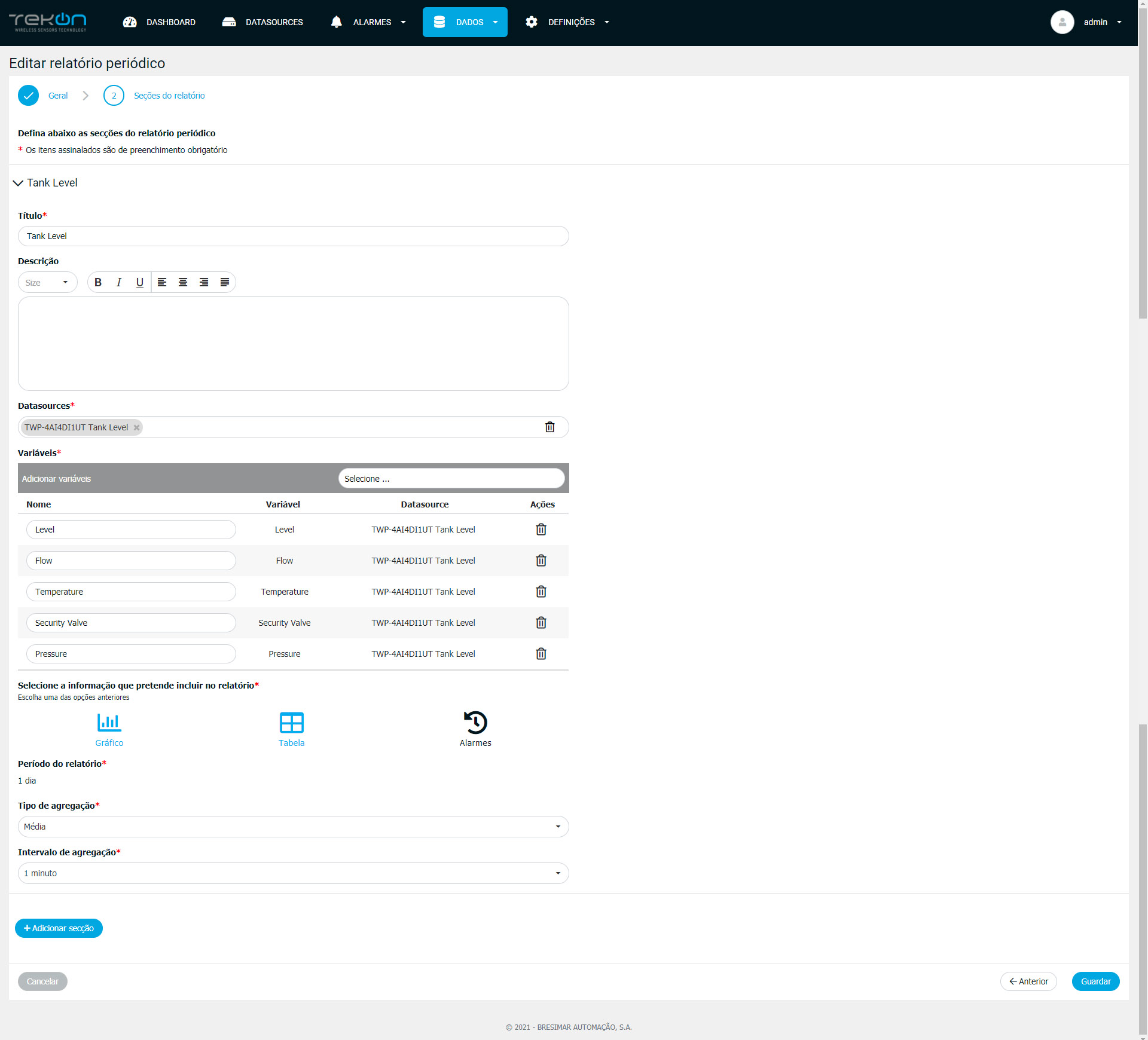This screenshot has height=1040, width=1148.
Task: Edit the Pressure name field
Action: coord(131,654)
